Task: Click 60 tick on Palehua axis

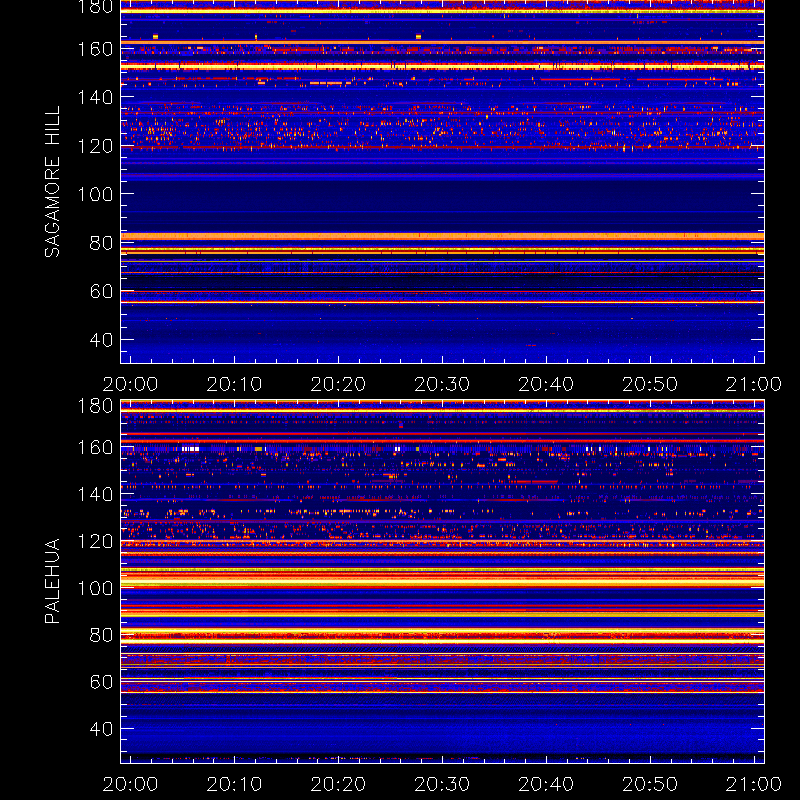Action: click(x=101, y=682)
